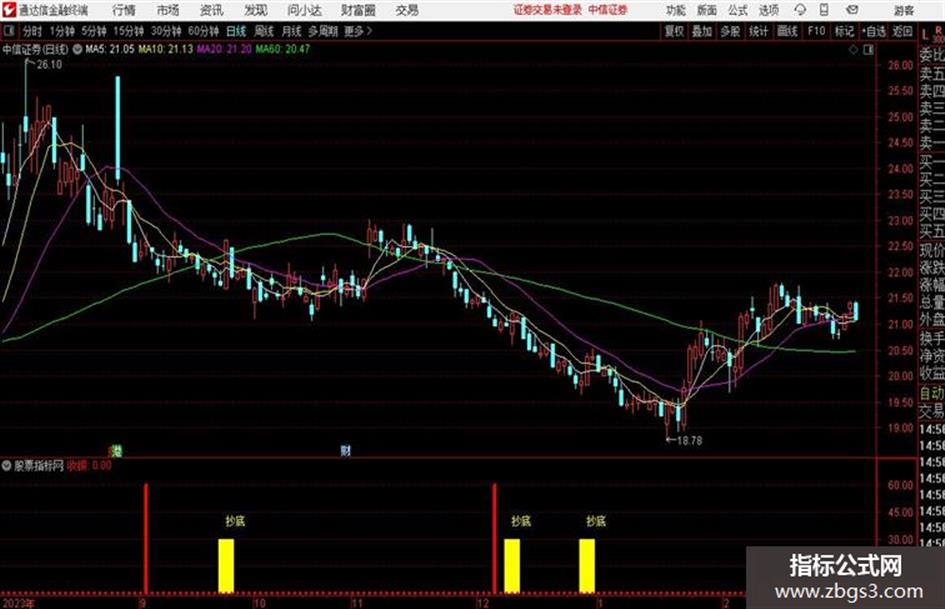Click the MA60: 20.47 value
Image resolution: width=945 pixels, height=609 pixels.
click(283, 49)
